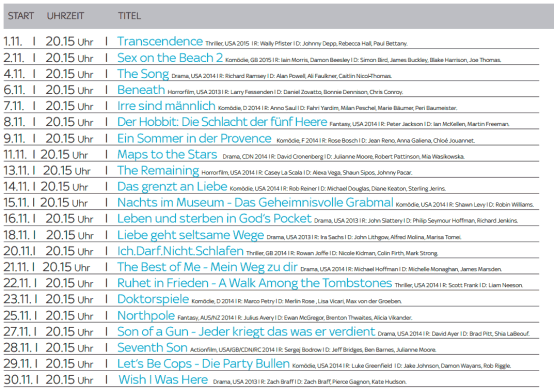Click Seventh Son details listing Jeff Bridges
Viewport: 554px width, 391px height.
pos(313,350)
